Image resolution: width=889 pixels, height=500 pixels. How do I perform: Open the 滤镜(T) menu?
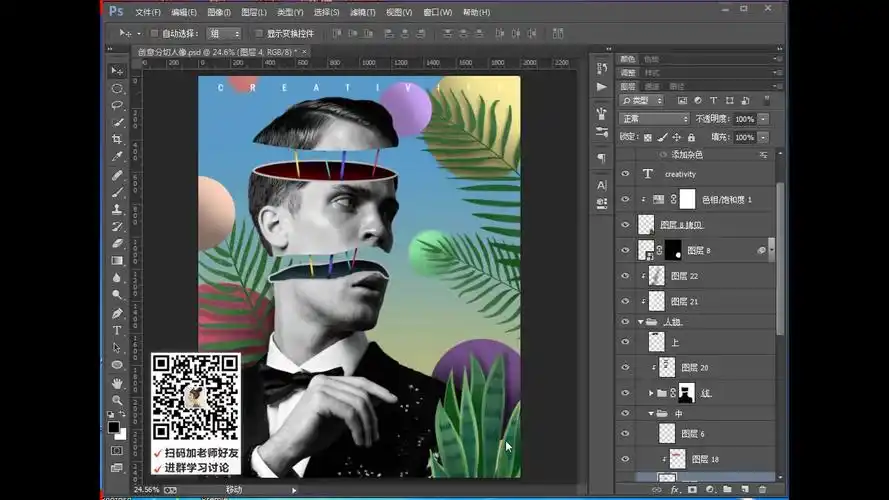361,12
